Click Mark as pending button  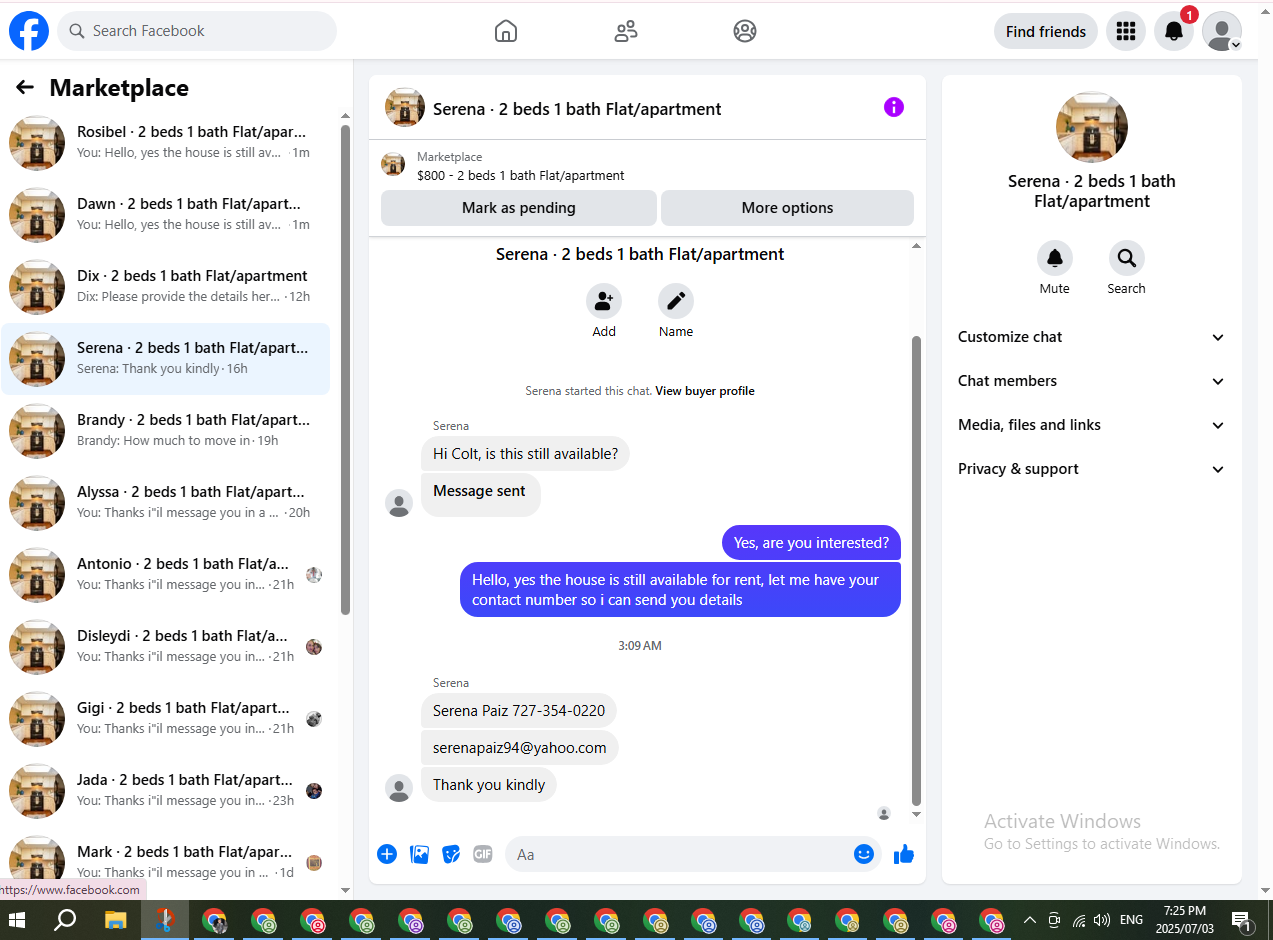pyautogui.click(x=518, y=208)
